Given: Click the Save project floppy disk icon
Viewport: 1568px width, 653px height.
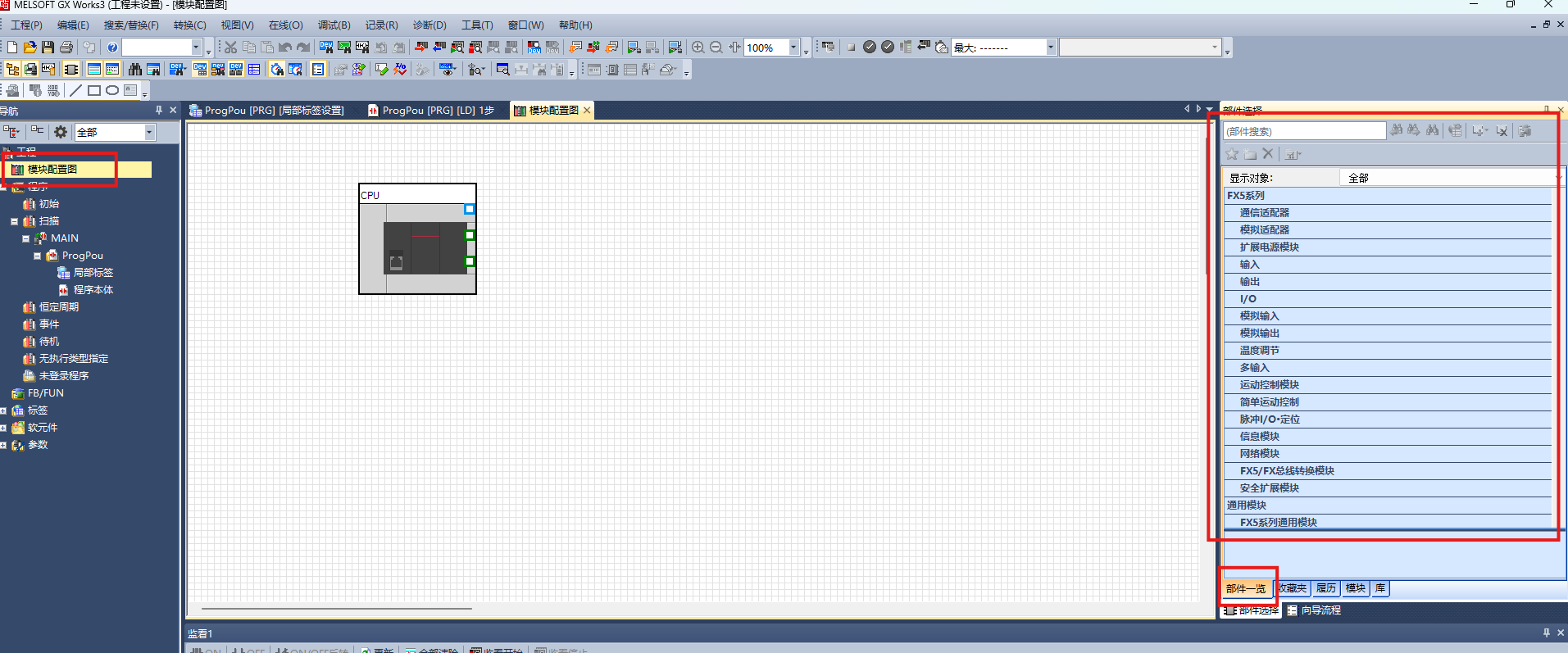Looking at the screenshot, I should [48, 48].
